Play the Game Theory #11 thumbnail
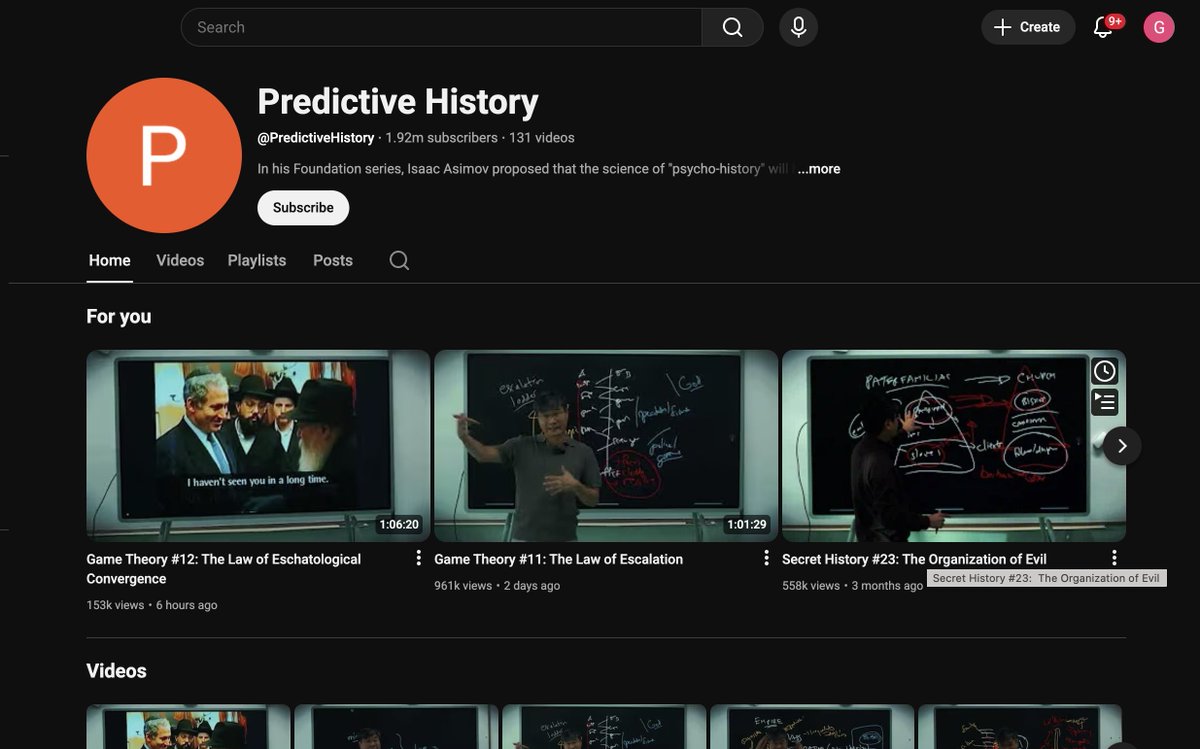Screen dimensions: 1200x749 click(x=606, y=446)
